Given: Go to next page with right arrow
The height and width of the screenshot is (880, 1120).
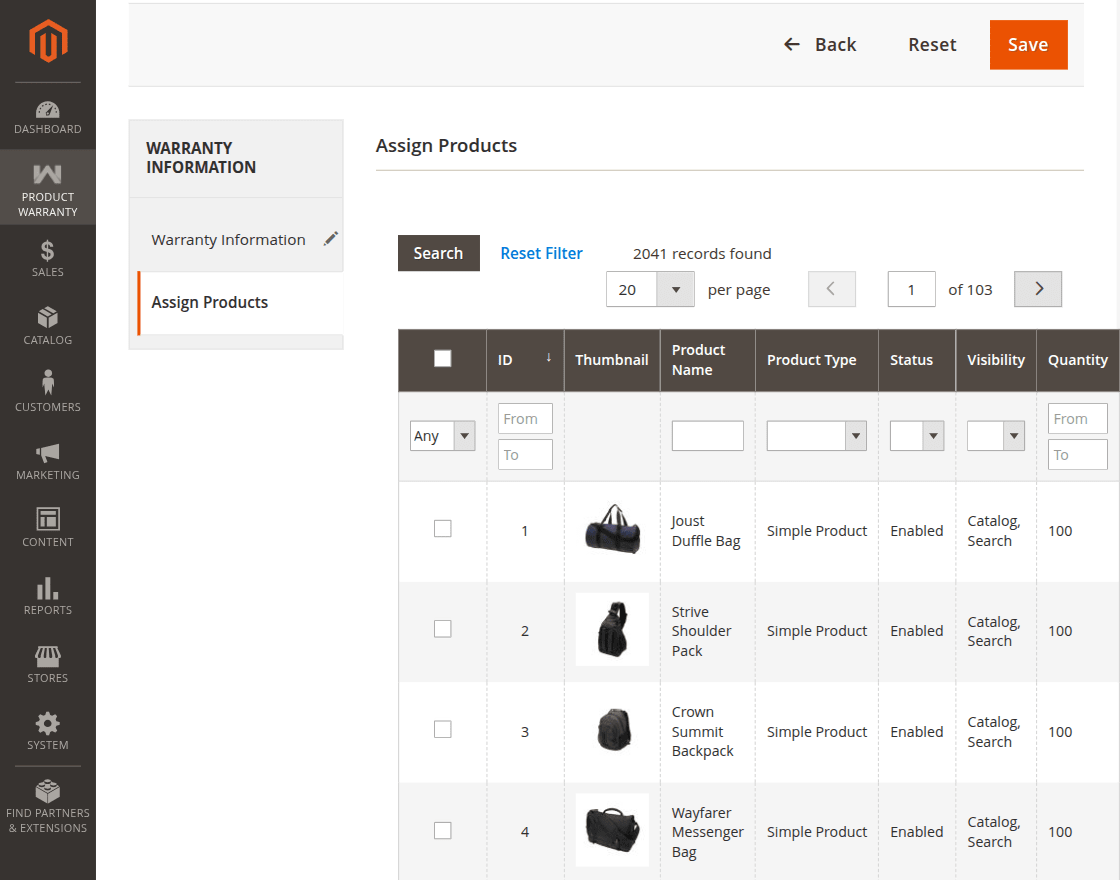Looking at the screenshot, I should [1037, 289].
